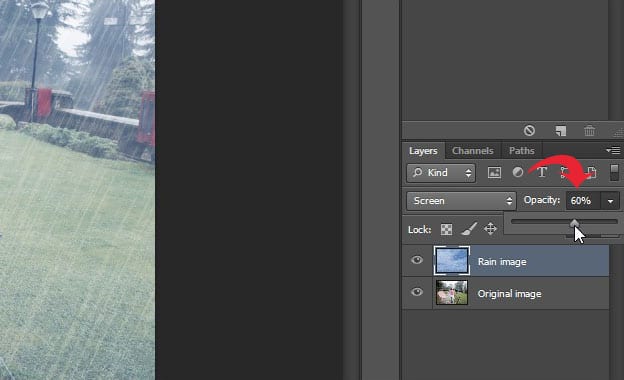Lock transparent pixels checkerboard icon

447,229
